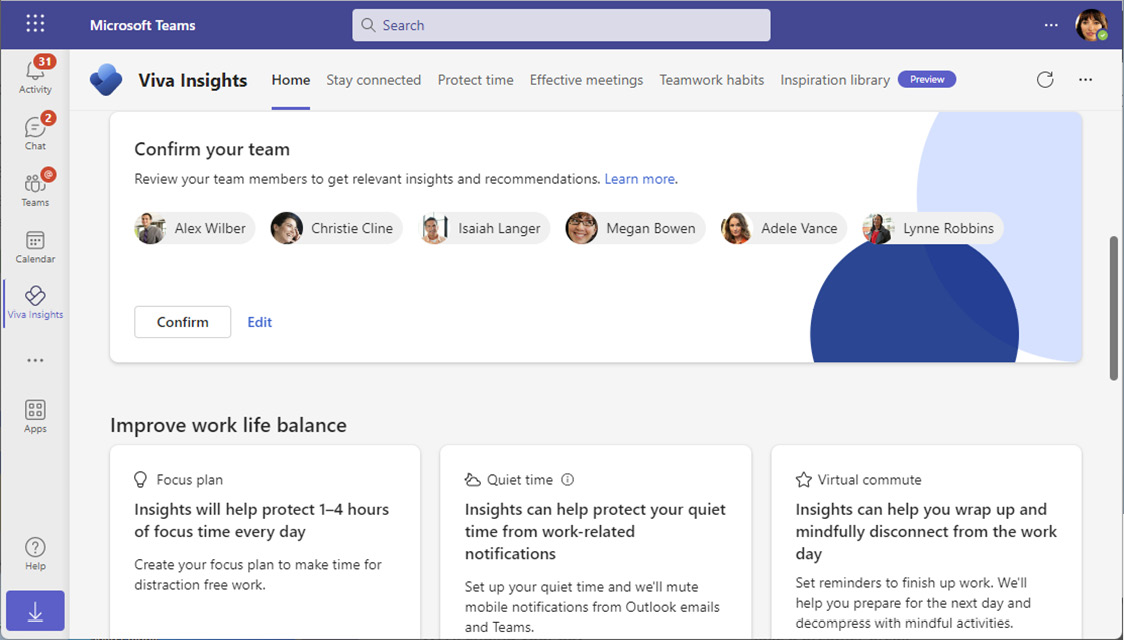
Task: Click the Improve work life balance heading
Action: point(228,425)
